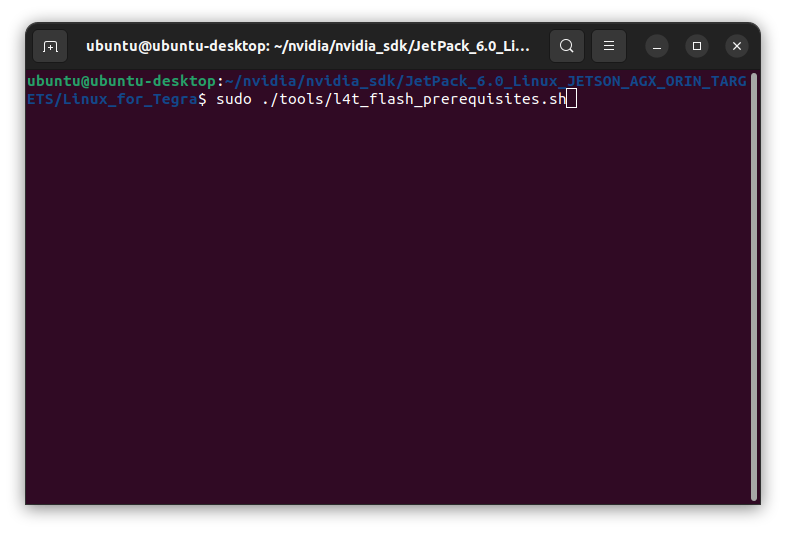
Task: Click the ubuntu@ubuntu-desktop prompt text
Action: 121,81
